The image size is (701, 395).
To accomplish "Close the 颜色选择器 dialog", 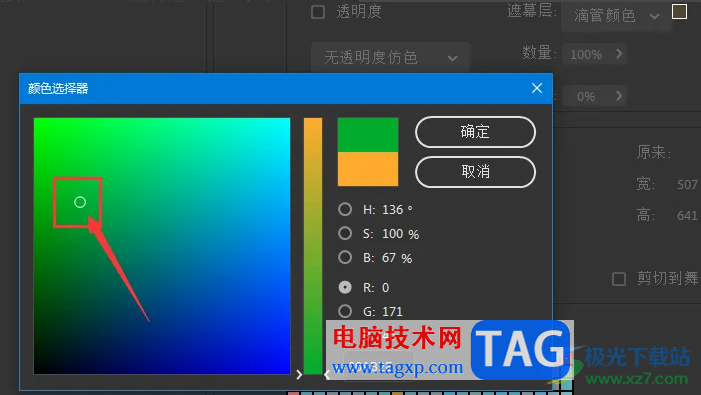I will pos(537,88).
